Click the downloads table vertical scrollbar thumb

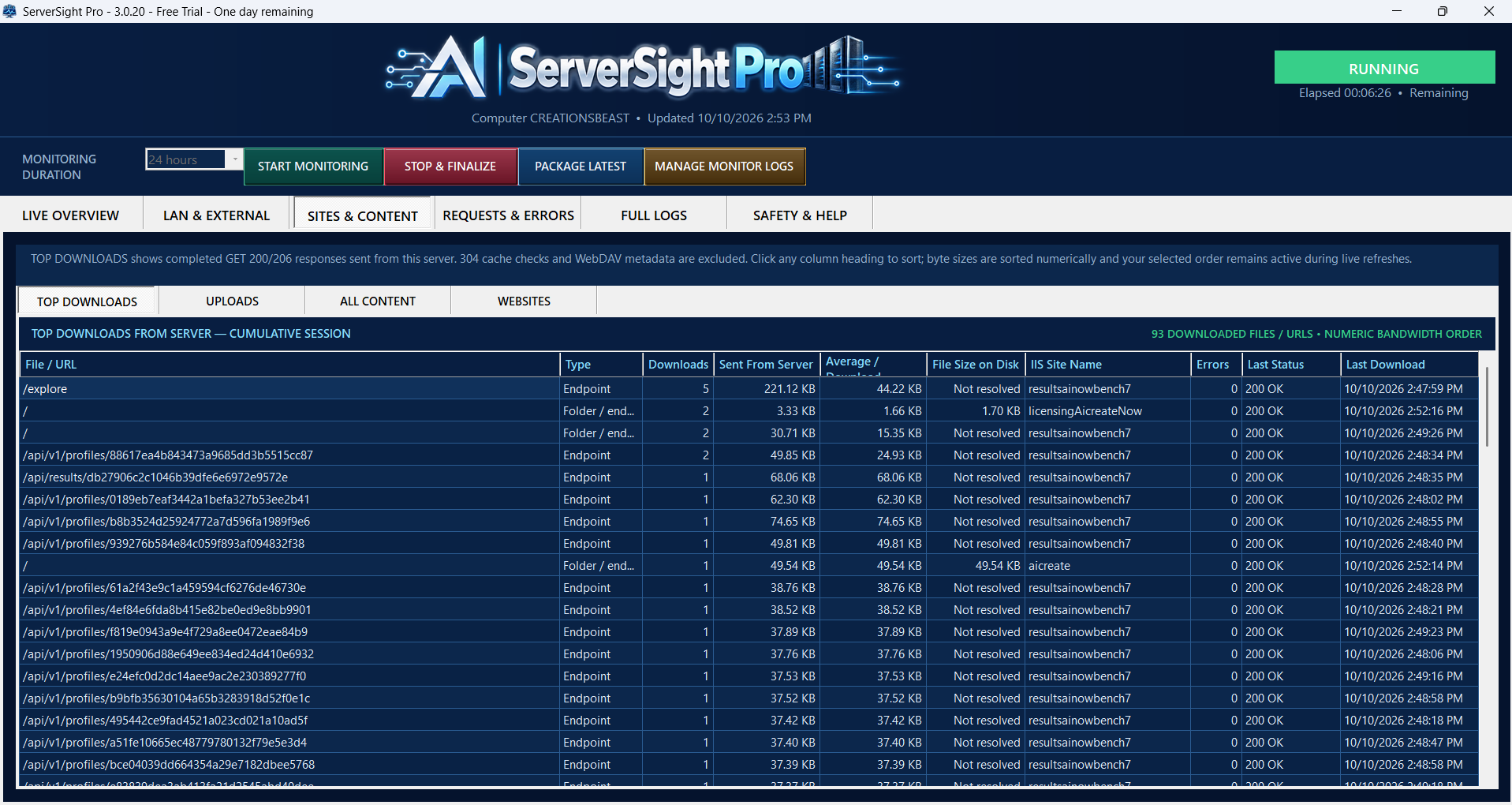1487,406
